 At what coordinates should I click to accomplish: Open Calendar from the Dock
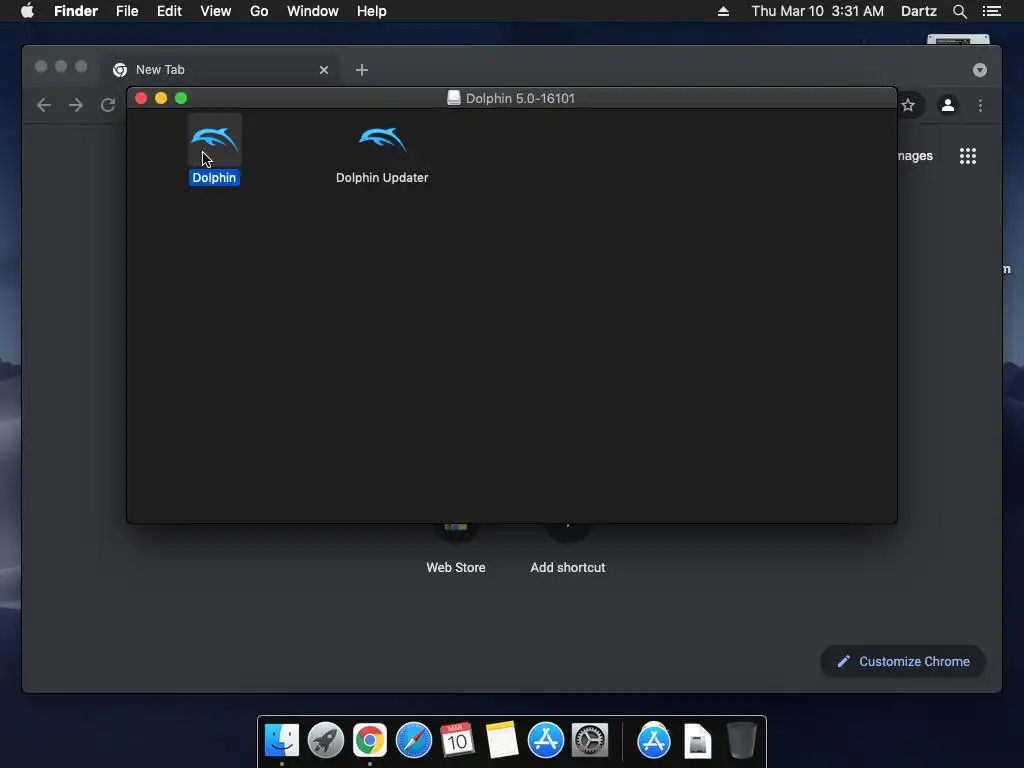click(457, 740)
